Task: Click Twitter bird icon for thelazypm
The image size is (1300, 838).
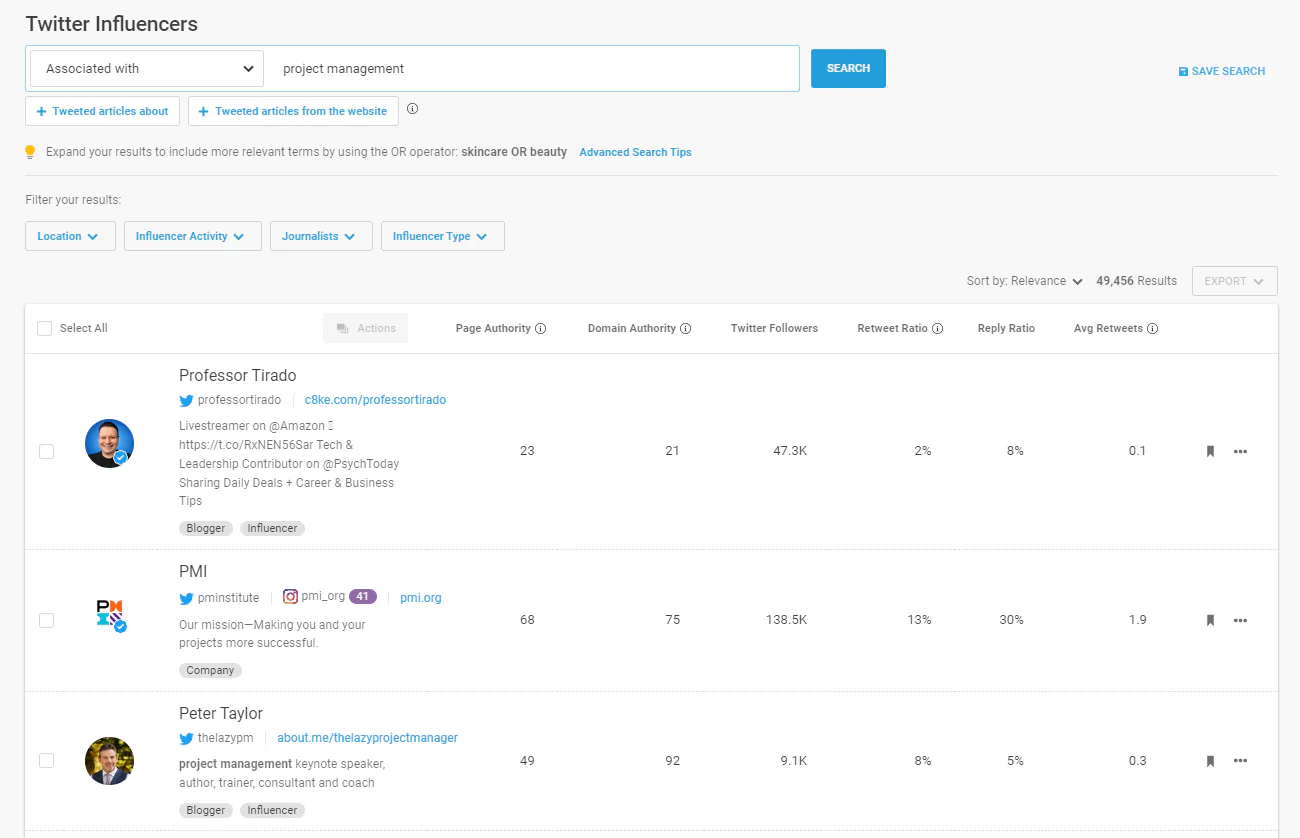Action: [x=186, y=738]
